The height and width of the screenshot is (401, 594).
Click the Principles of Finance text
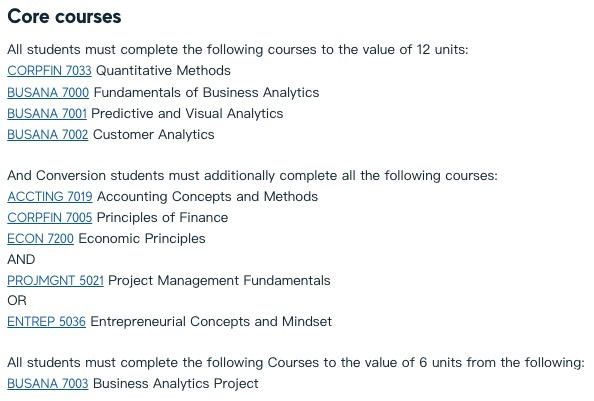[x=163, y=218]
